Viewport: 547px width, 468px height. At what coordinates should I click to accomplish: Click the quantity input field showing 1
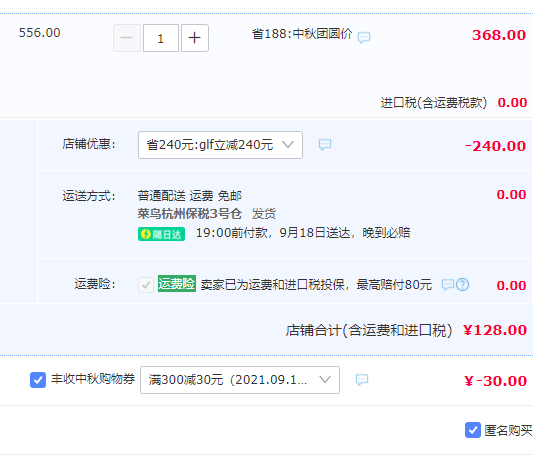(161, 38)
